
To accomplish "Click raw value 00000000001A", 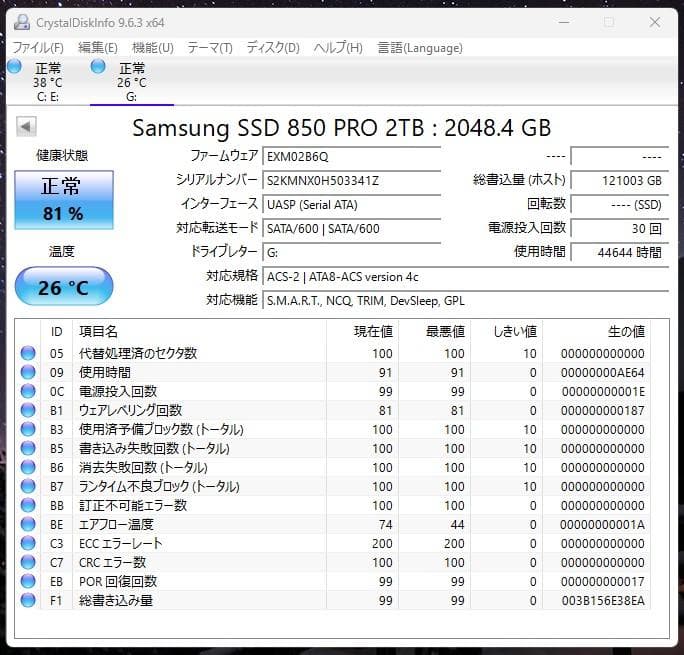I will [x=603, y=524].
